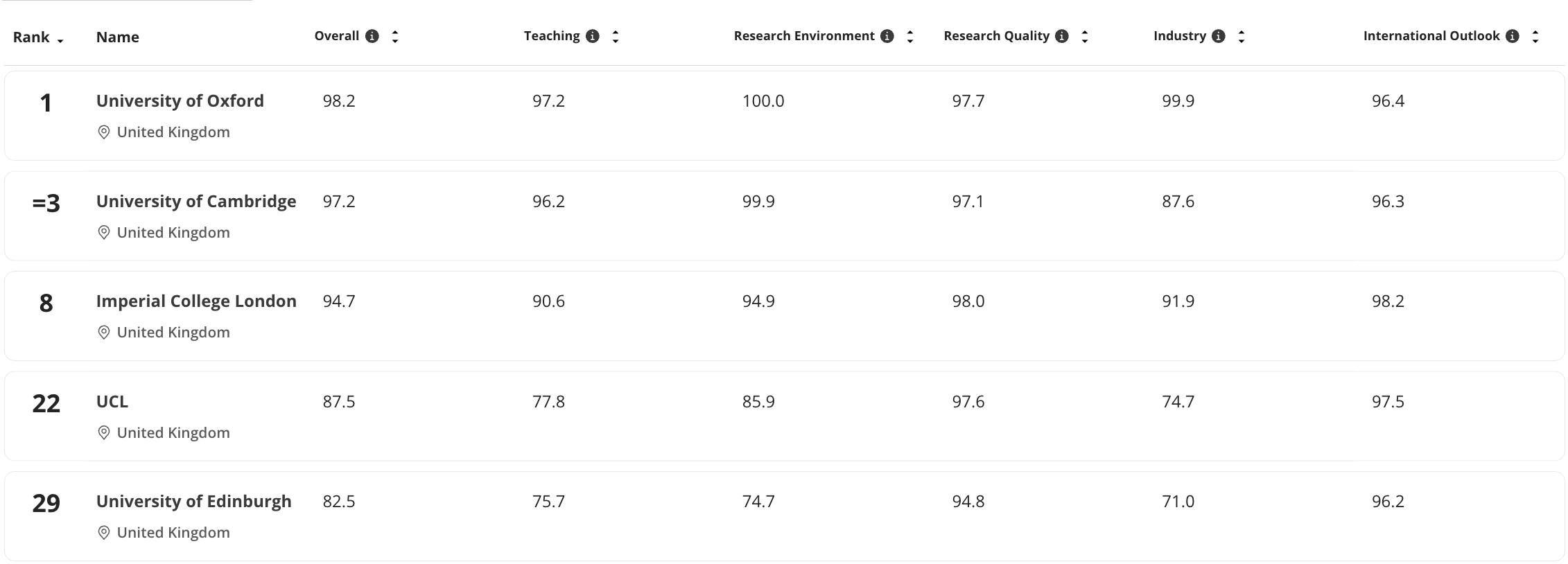Select the Research Quality column header label

[996, 36]
